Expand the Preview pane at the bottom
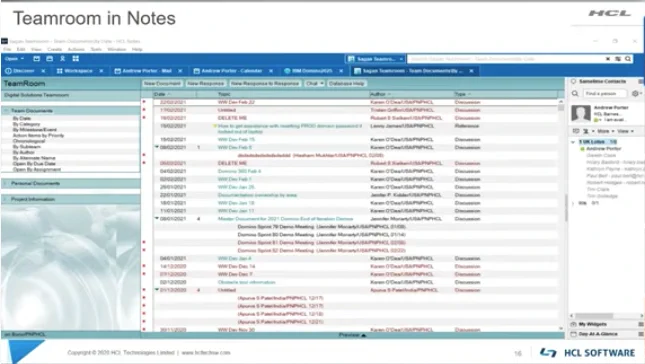The width and height of the screenshot is (645, 364). (353, 335)
